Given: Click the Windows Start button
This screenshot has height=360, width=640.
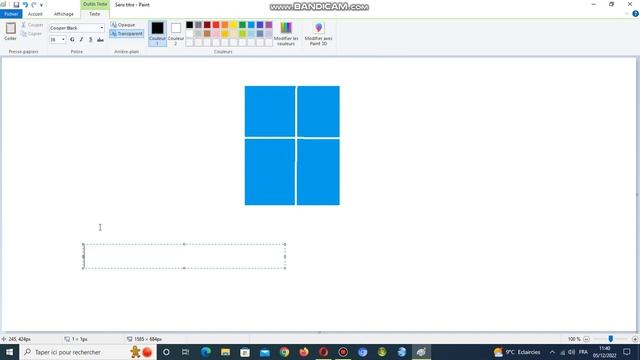Looking at the screenshot, I should tap(9, 352).
